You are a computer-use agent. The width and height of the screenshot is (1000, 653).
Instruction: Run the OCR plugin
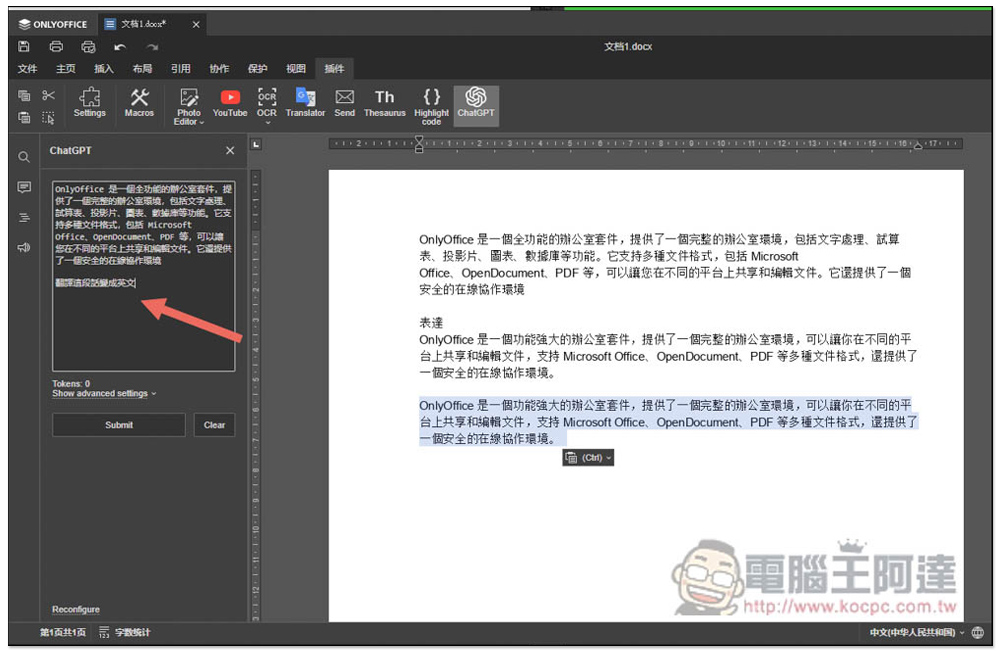pos(267,105)
